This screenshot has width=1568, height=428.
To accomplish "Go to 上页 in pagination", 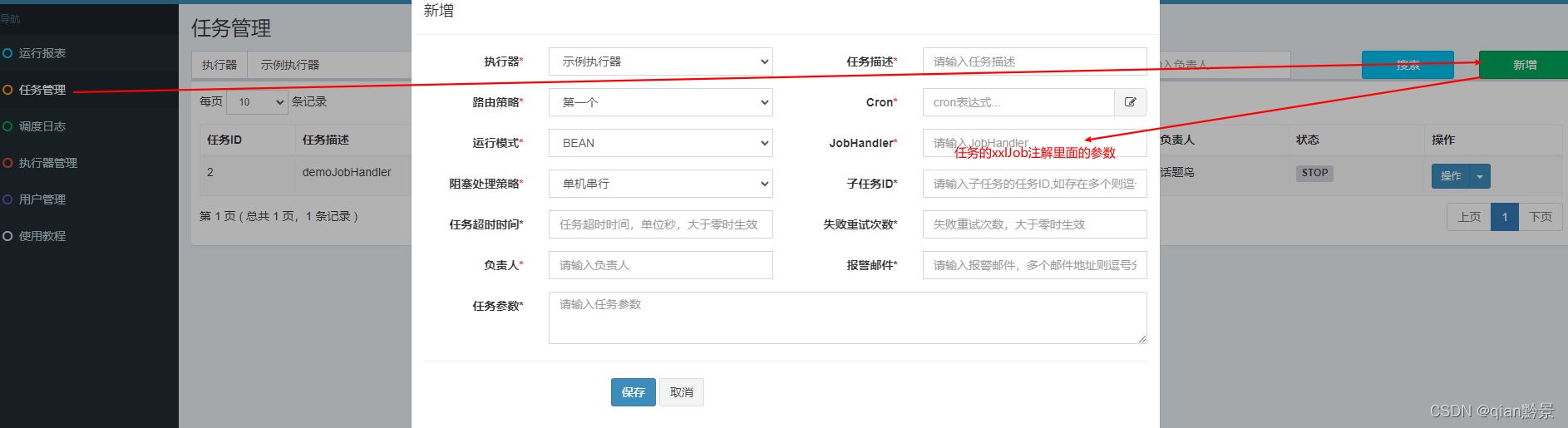I will click(x=1469, y=217).
